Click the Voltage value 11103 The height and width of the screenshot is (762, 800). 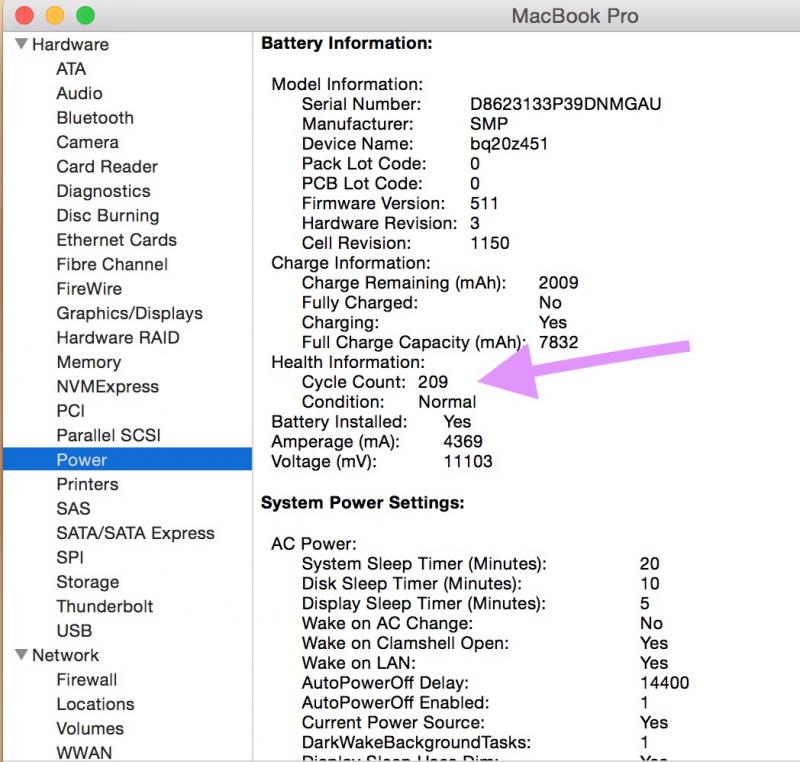468,462
